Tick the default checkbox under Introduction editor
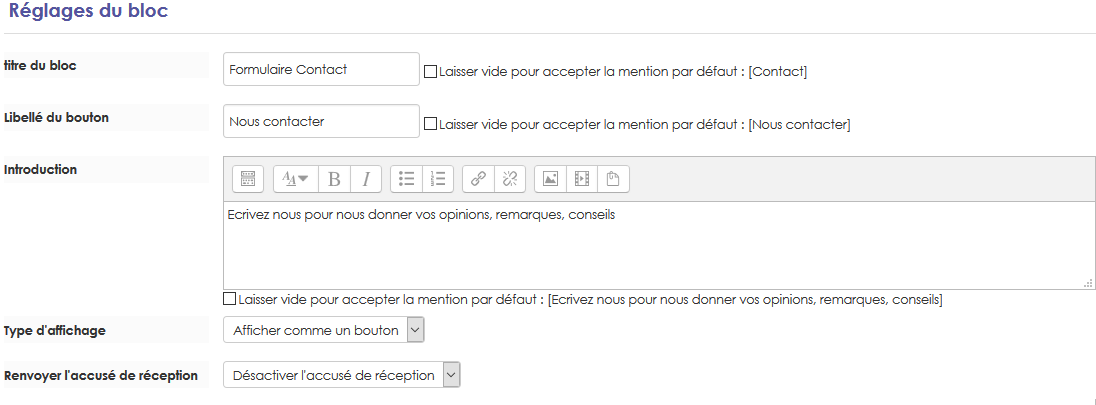The image size is (1096, 405). point(230,299)
